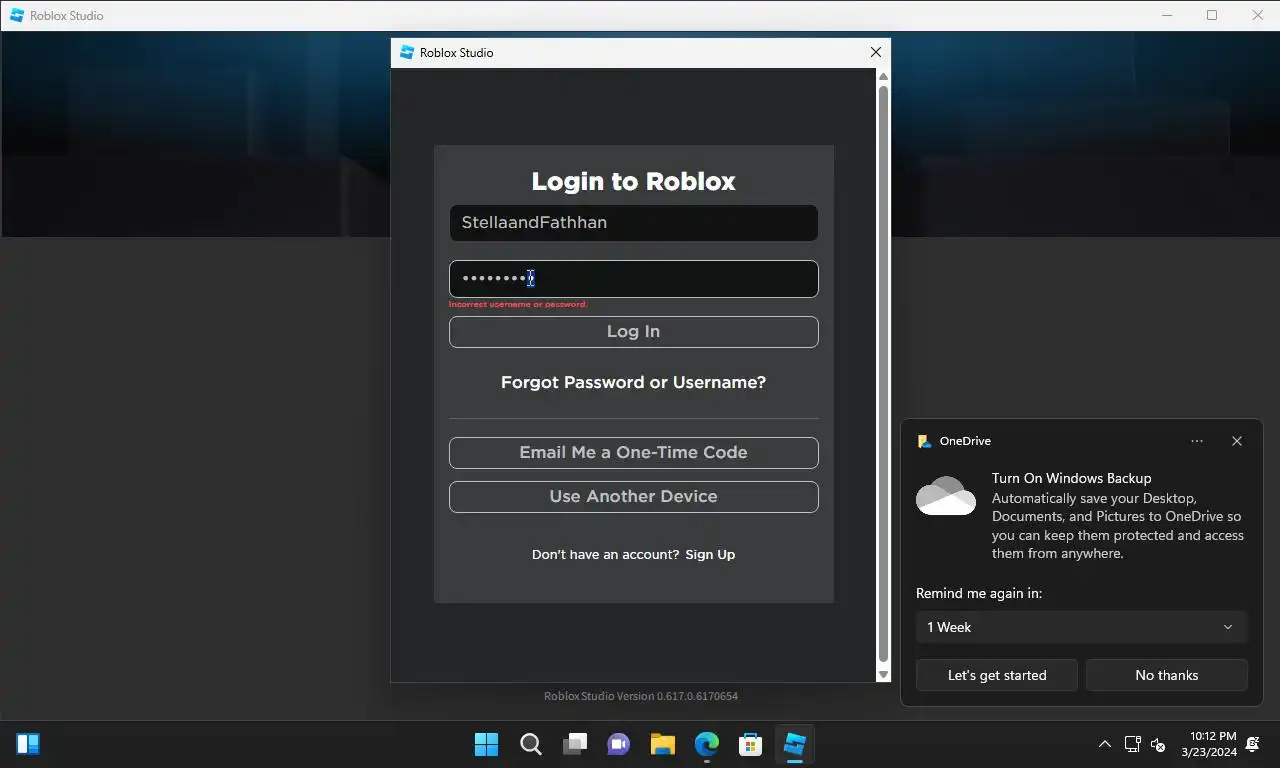Click the login dialog scrollbar down arrow
The image size is (1280, 768).
click(883, 675)
